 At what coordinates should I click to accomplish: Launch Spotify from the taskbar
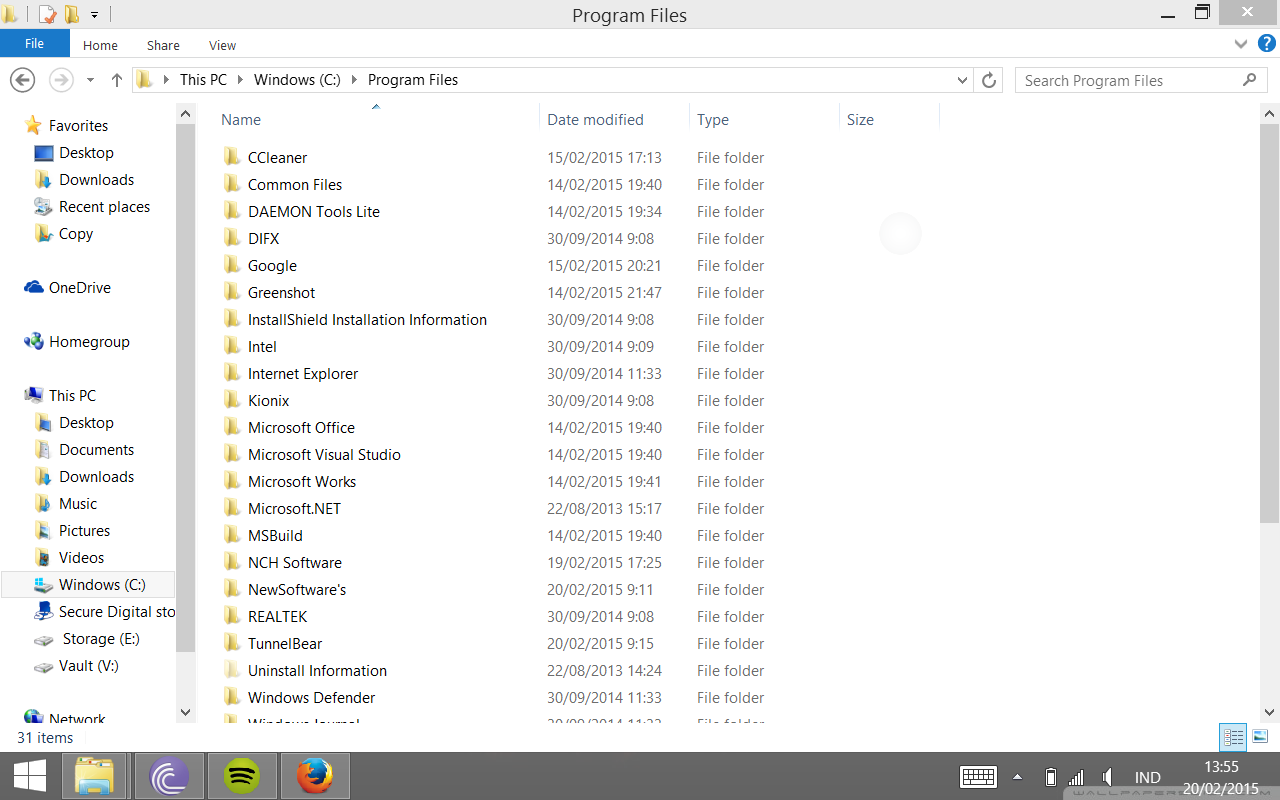(242, 776)
